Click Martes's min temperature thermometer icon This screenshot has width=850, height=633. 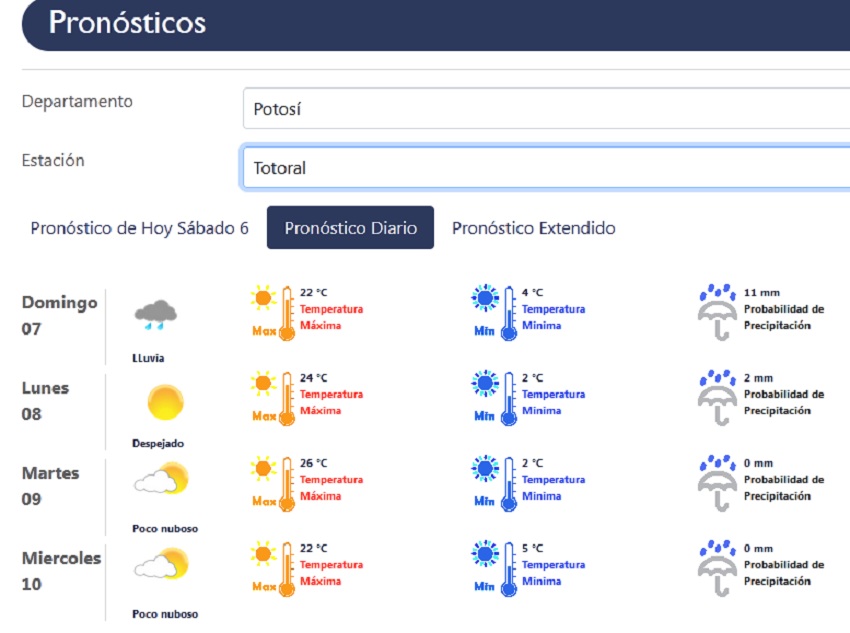click(496, 482)
